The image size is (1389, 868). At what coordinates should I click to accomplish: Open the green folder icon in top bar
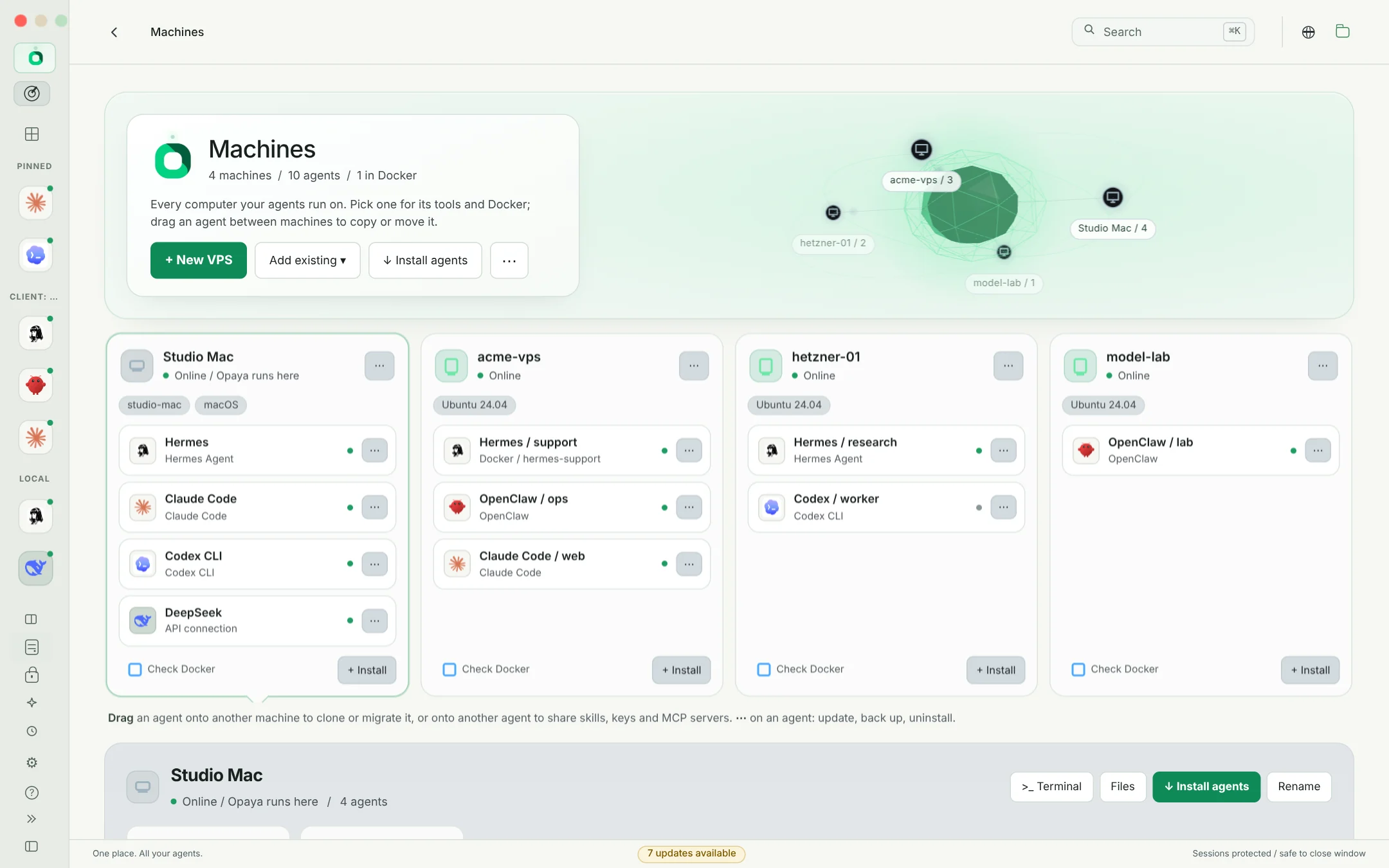pyautogui.click(x=1342, y=32)
